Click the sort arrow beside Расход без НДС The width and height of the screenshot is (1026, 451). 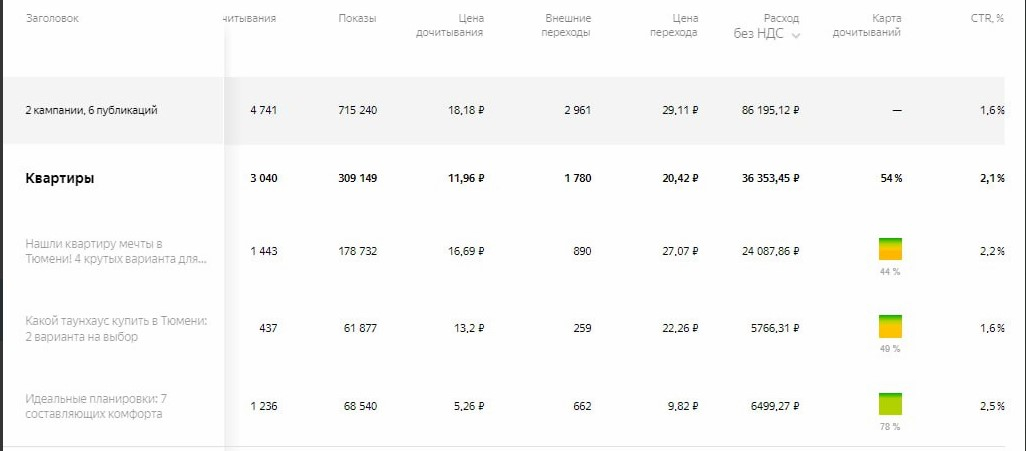coord(796,35)
